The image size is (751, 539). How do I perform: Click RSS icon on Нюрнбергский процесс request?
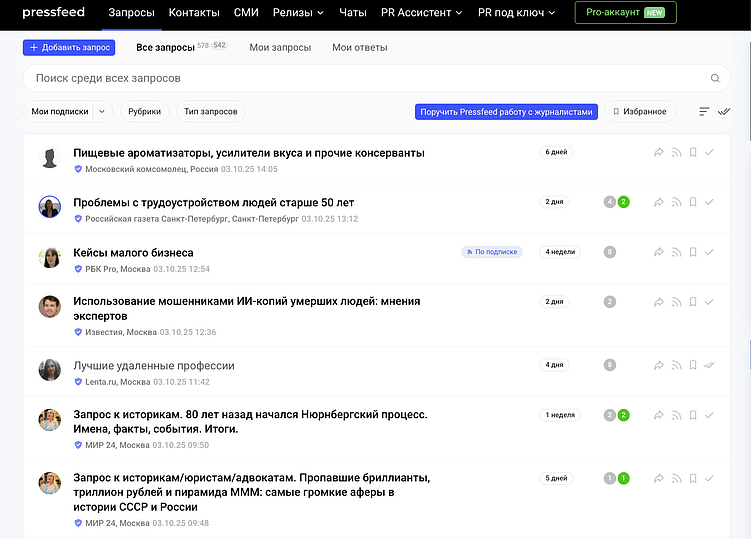coord(676,415)
